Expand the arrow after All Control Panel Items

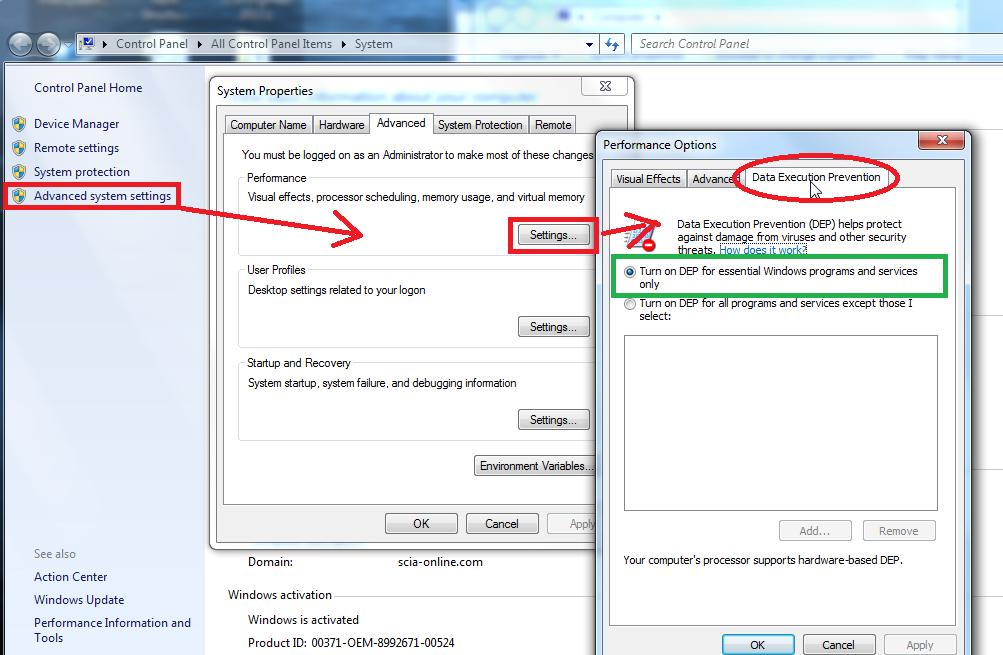pos(344,44)
